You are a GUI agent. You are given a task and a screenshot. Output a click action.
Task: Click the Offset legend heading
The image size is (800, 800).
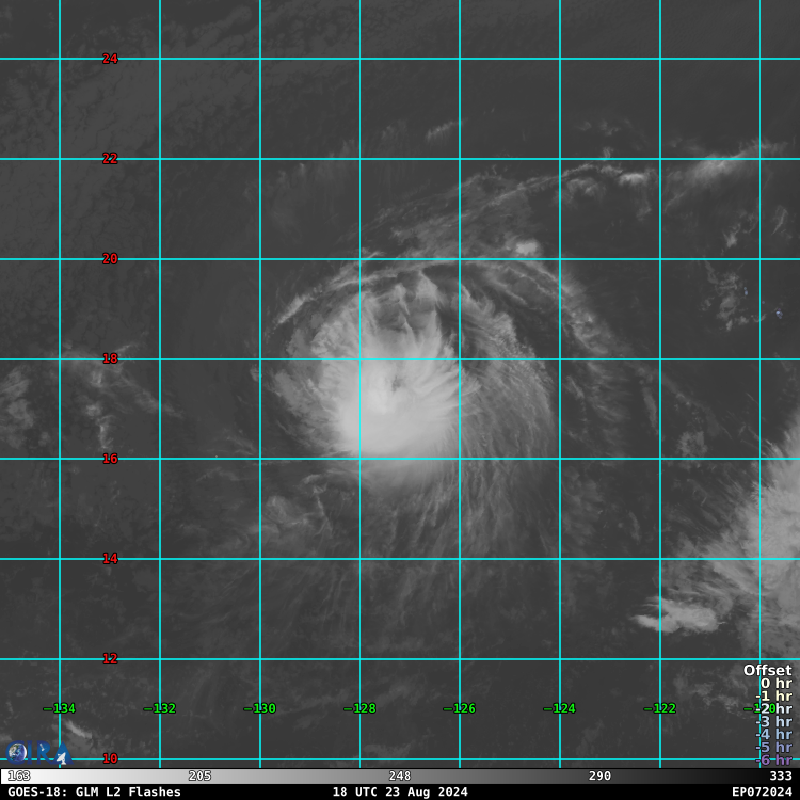(x=767, y=671)
